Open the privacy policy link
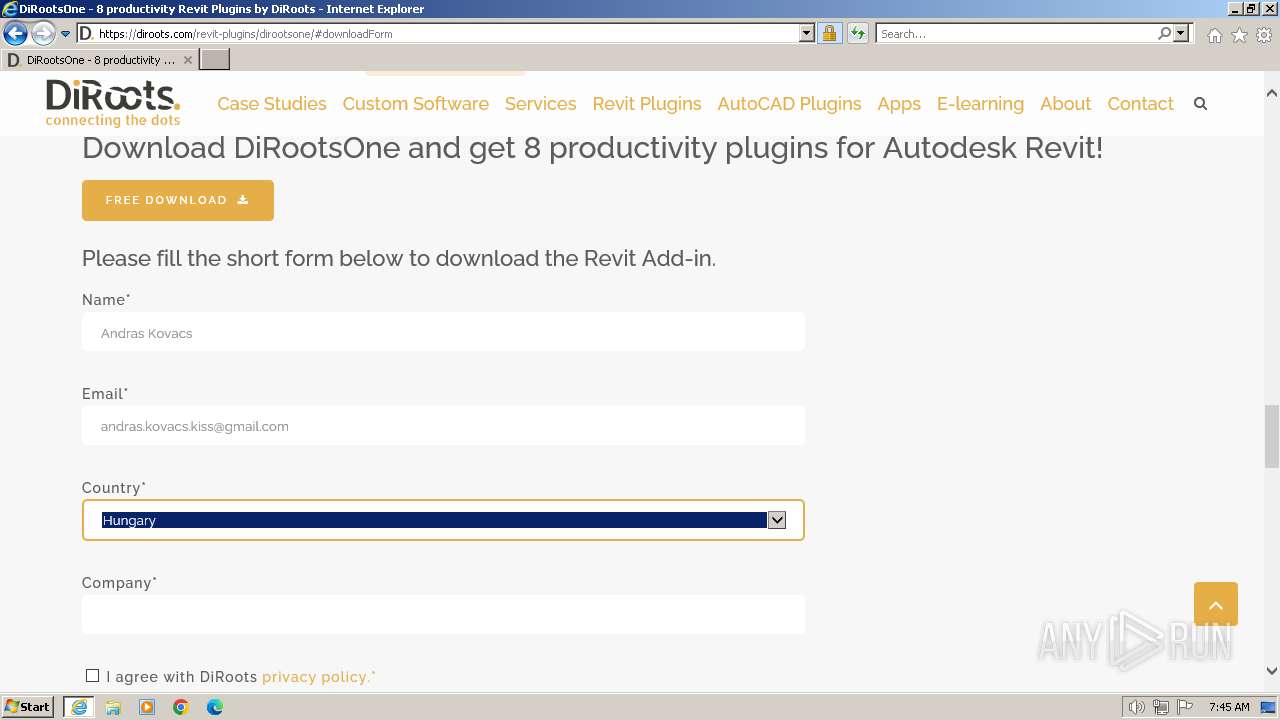Screen dimensions: 1280x720 [316, 677]
